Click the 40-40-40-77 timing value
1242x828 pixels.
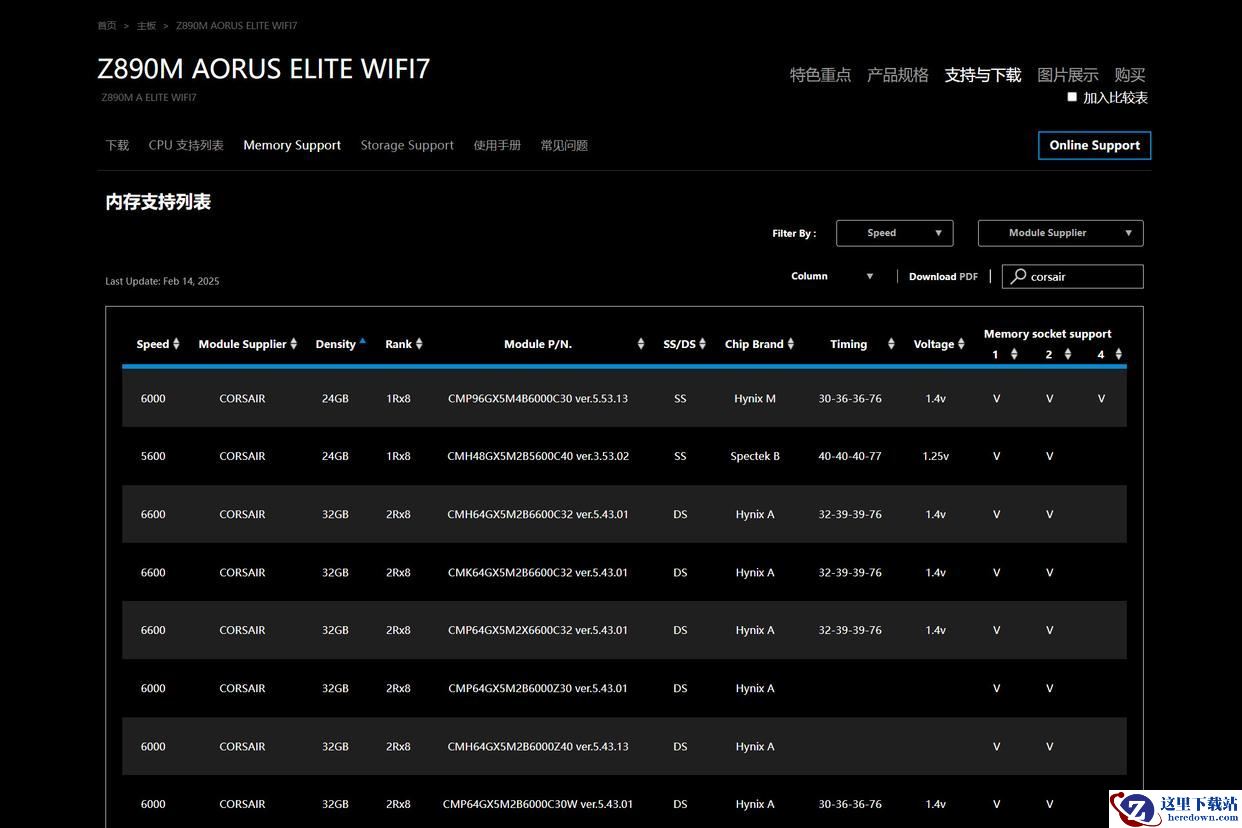coord(850,456)
